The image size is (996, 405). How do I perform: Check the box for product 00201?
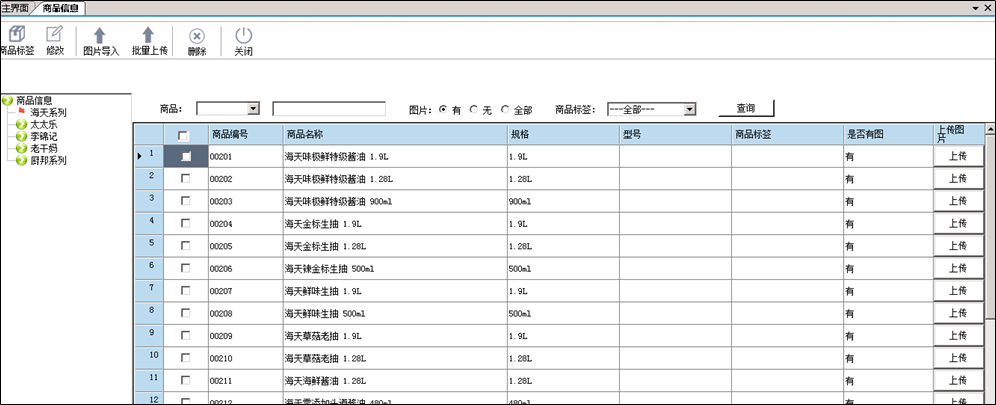(x=185, y=156)
